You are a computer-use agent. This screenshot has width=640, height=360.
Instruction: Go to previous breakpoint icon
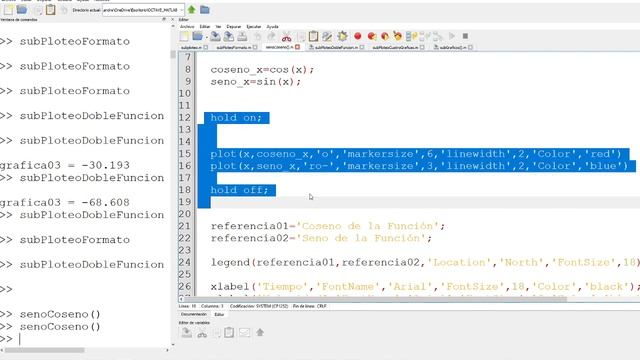point(371,36)
